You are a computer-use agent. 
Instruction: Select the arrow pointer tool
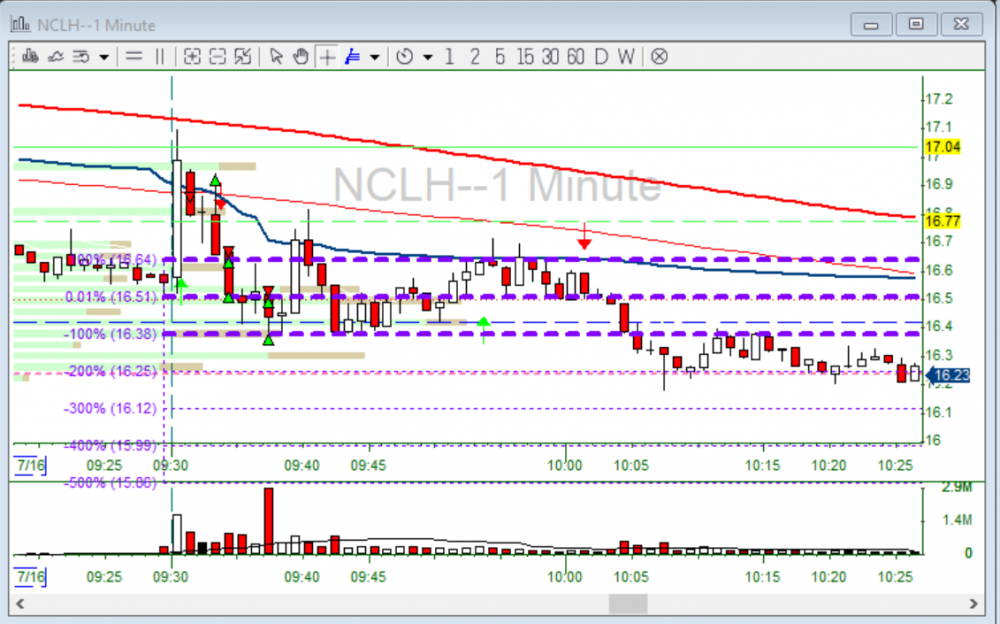pyautogui.click(x=277, y=57)
